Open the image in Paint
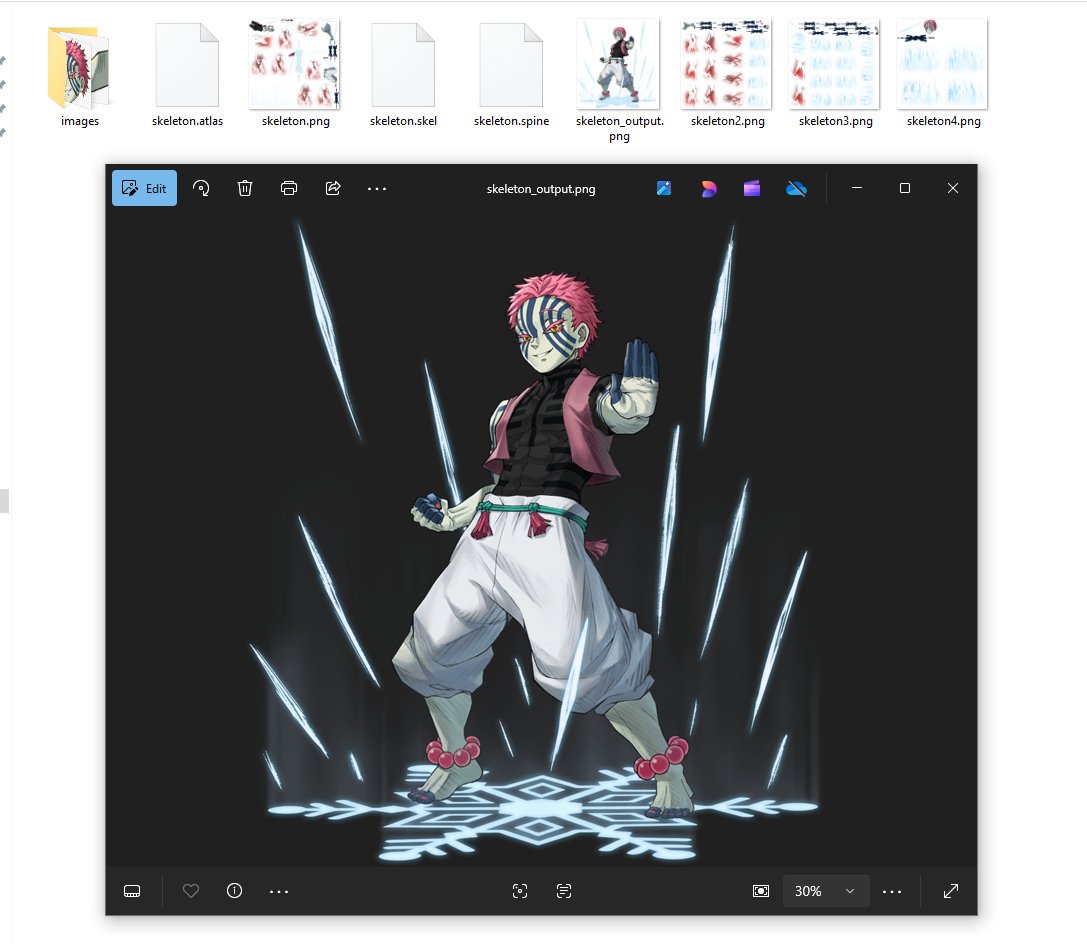The image size is (1087, 944). point(664,188)
